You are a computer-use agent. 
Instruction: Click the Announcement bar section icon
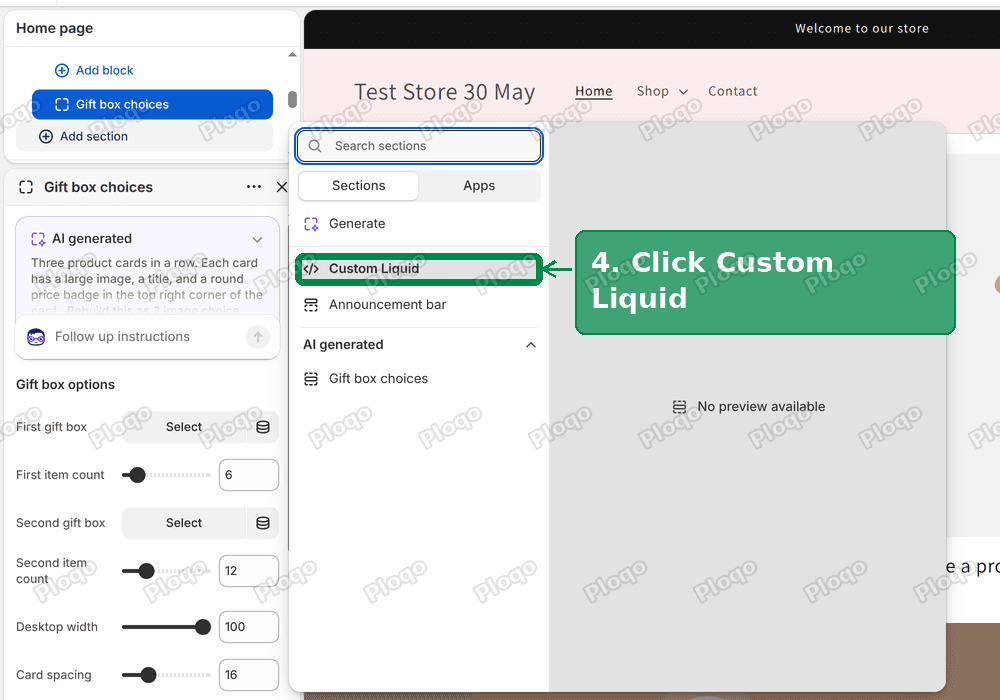(x=311, y=305)
